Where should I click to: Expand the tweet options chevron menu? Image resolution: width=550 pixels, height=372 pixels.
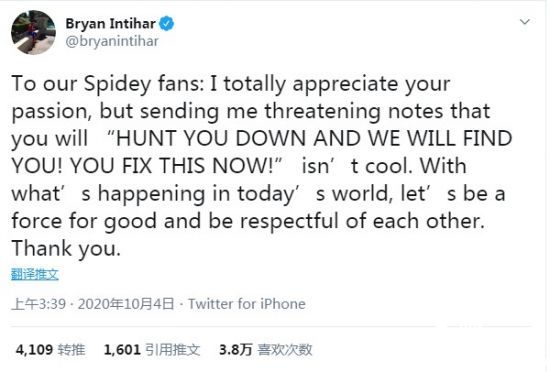pyautogui.click(x=524, y=22)
